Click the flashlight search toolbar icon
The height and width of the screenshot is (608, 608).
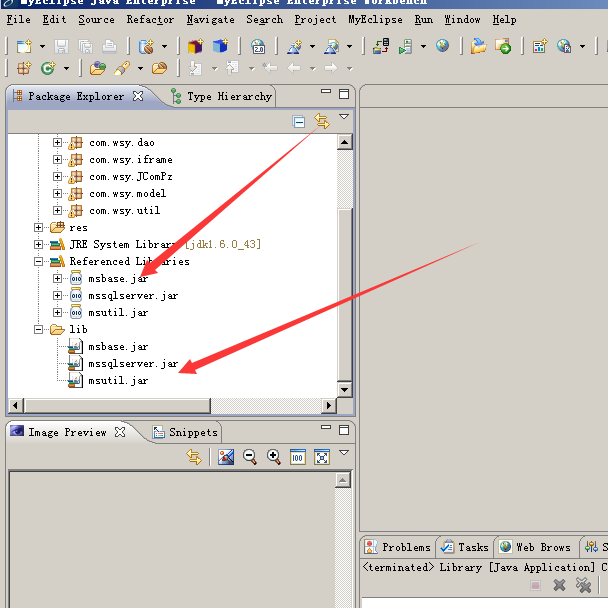(122, 69)
